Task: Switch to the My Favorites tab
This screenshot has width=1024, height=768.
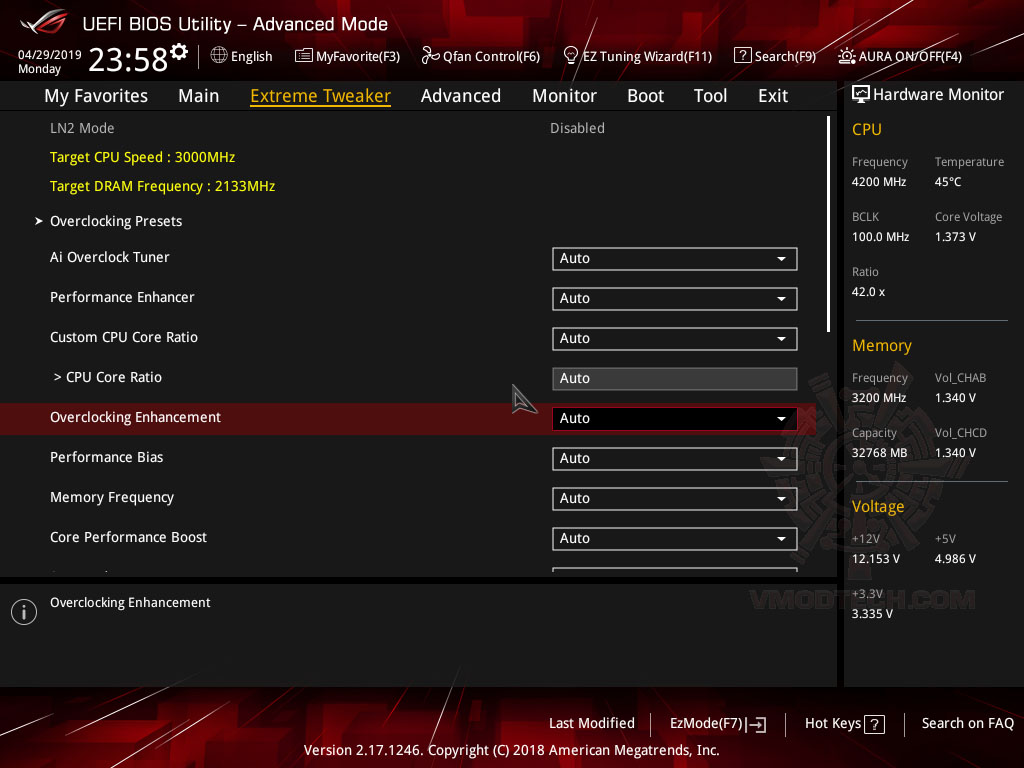Action: click(96, 96)
